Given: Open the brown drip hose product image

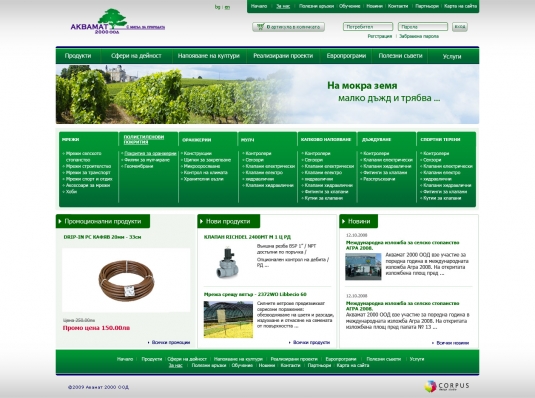Looking at the screenshot, I should [x=126, y=280].
